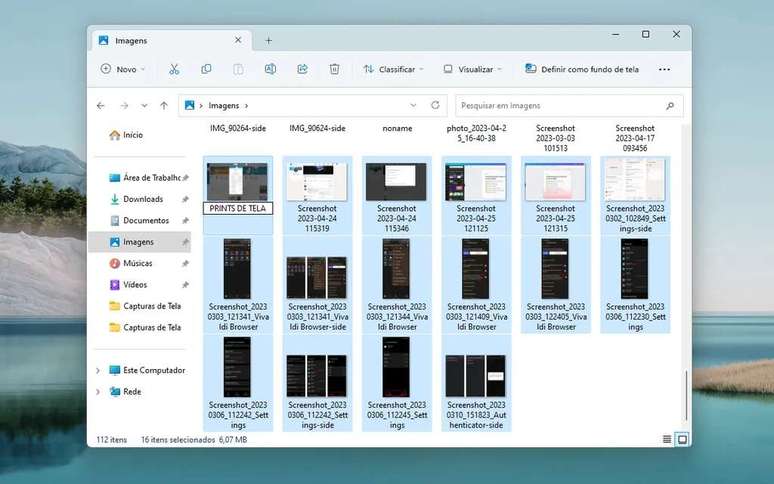Image resolution: width=774 pixels, height=484 pixels.
Task: Click file name photo_2023-04-25_16-40-38
Action: 476,133
